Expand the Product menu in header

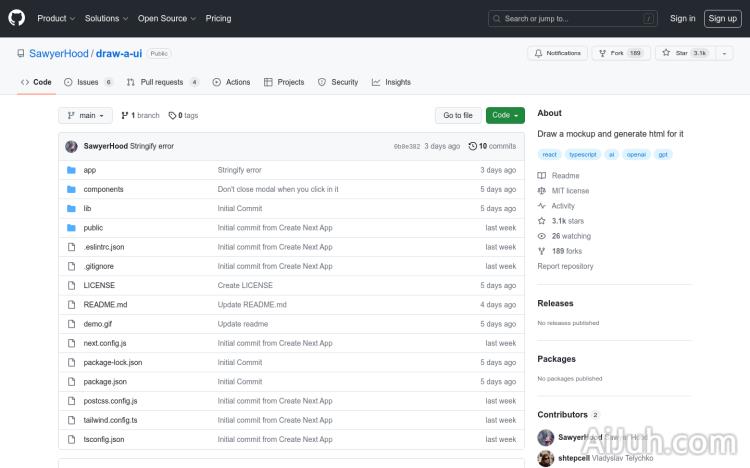click(55, 18)
